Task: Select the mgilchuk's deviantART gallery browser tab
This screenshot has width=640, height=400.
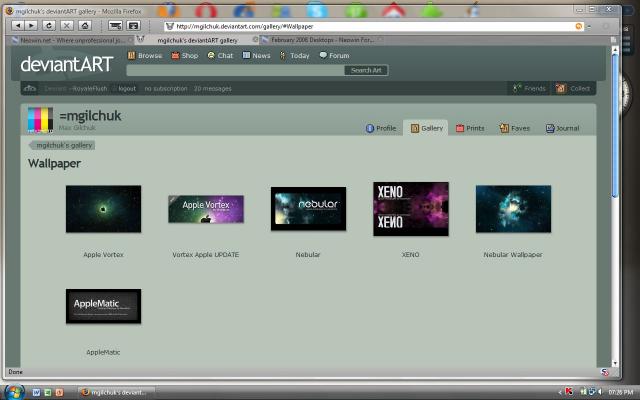Action: [x=197, y=40]
